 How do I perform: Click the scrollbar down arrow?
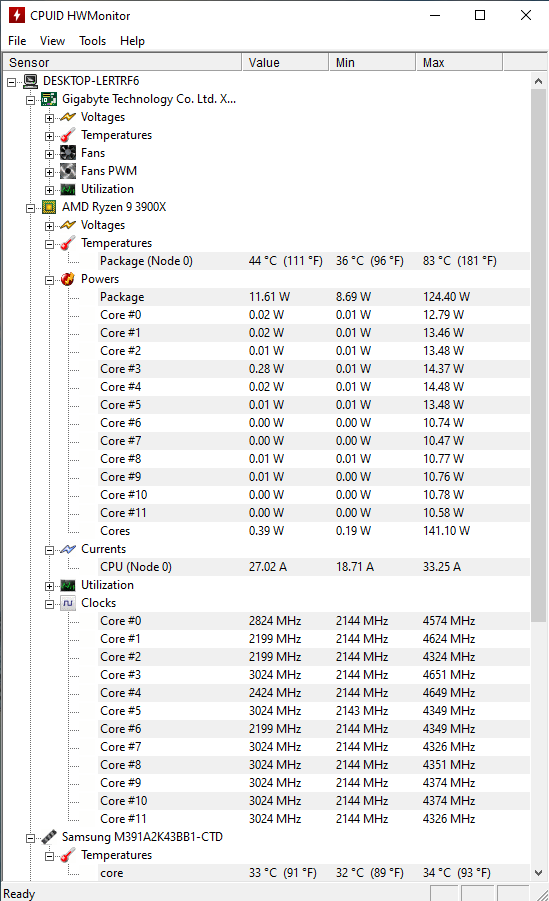point(538,872)
